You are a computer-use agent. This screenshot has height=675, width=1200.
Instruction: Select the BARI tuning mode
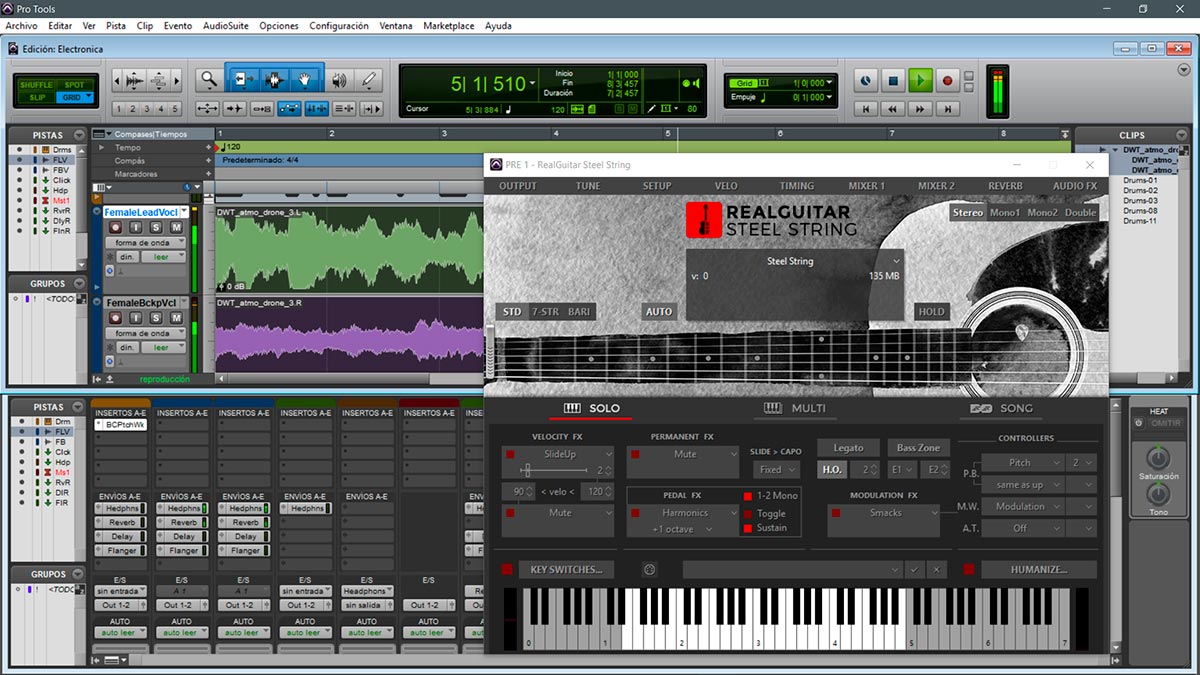point(579,312)
